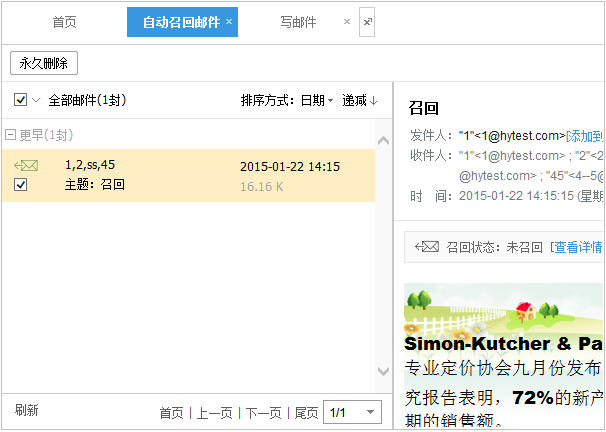This screenshot has width=606, height=432.
Task: Toggle the select-all mail checkbox
Action: tap(21, 100)
